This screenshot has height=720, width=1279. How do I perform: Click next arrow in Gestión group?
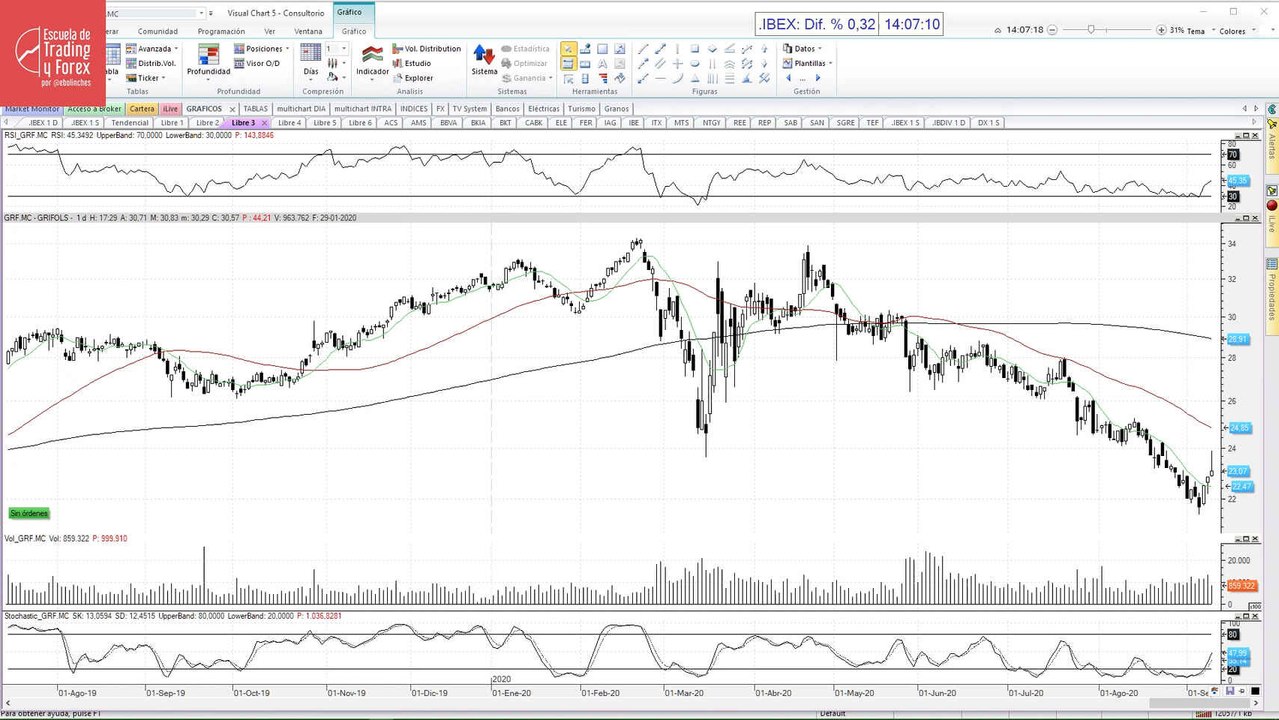pos(818,78)
